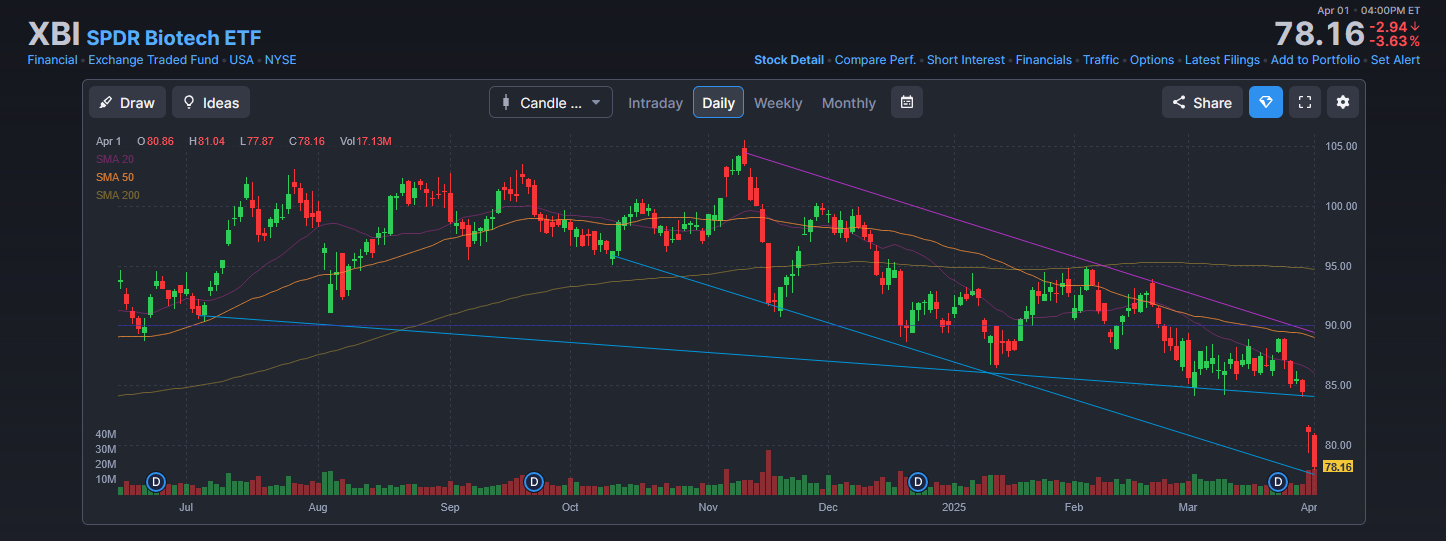Click the dividend marker near September
The image size is (1446, 541).
(535, 483)
